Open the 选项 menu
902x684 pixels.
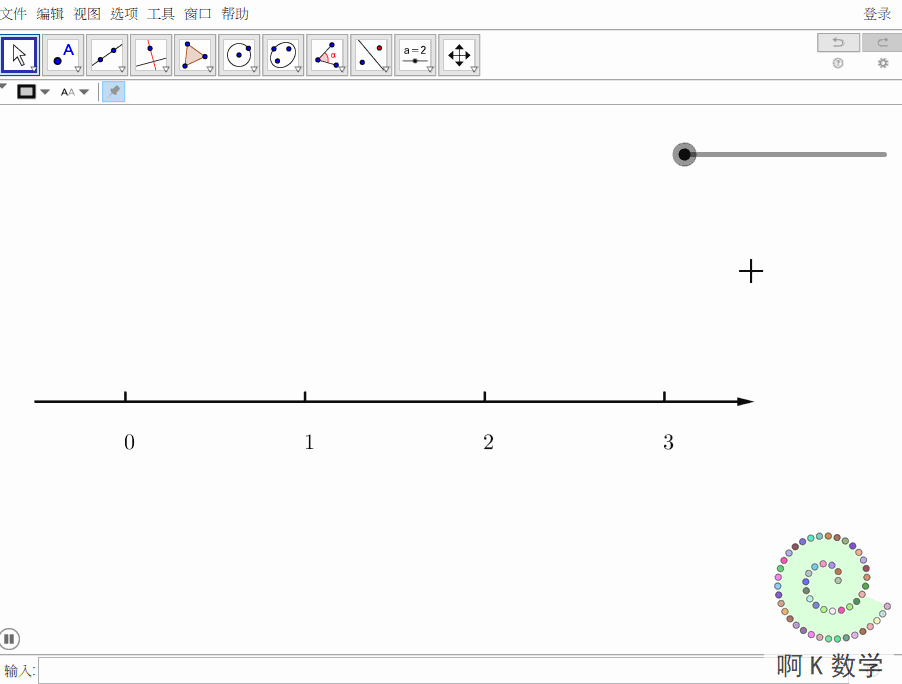(x=124, y=14)
